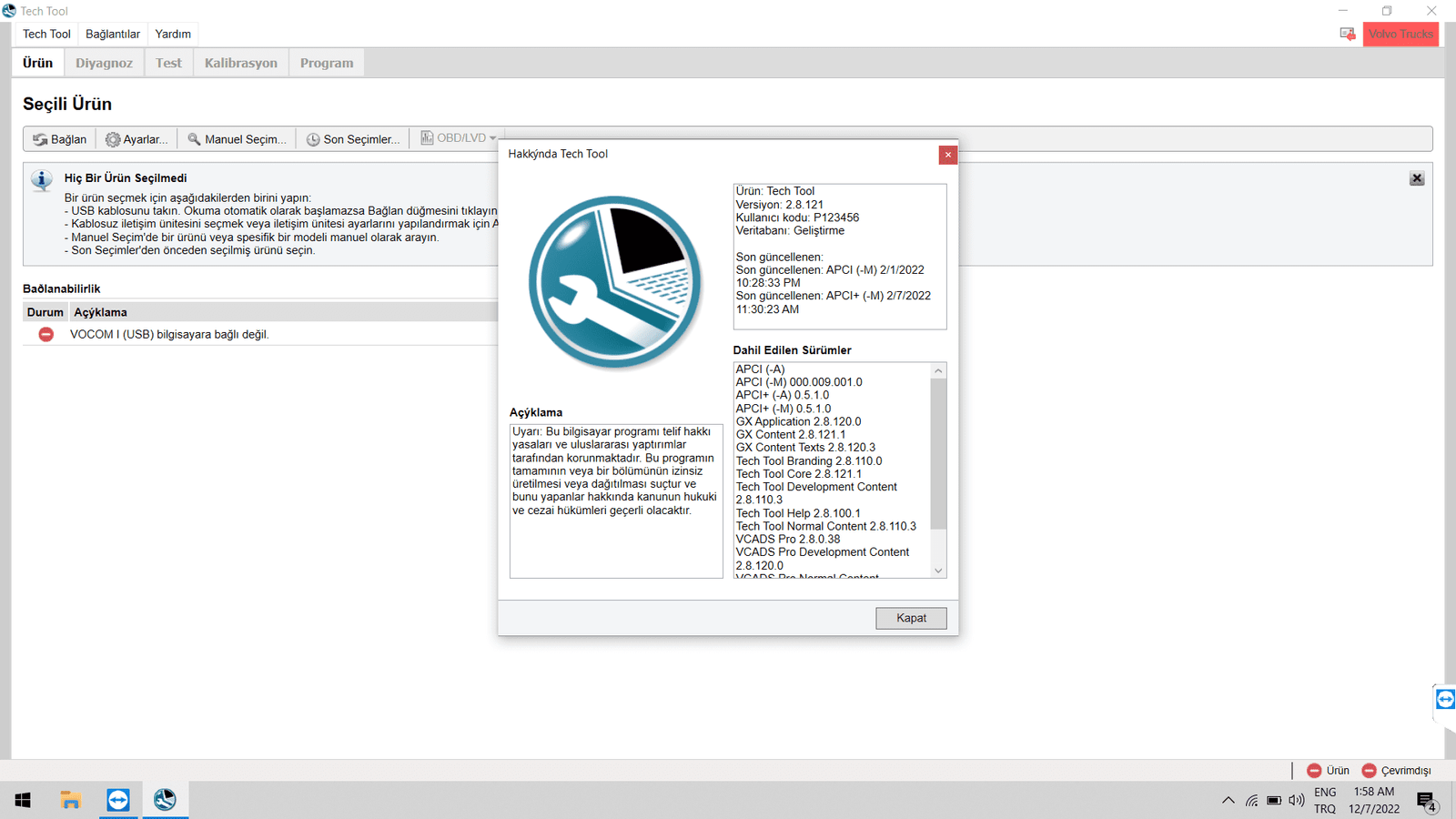Close the Hakkında Tech Tool dialog

point(947,155)
